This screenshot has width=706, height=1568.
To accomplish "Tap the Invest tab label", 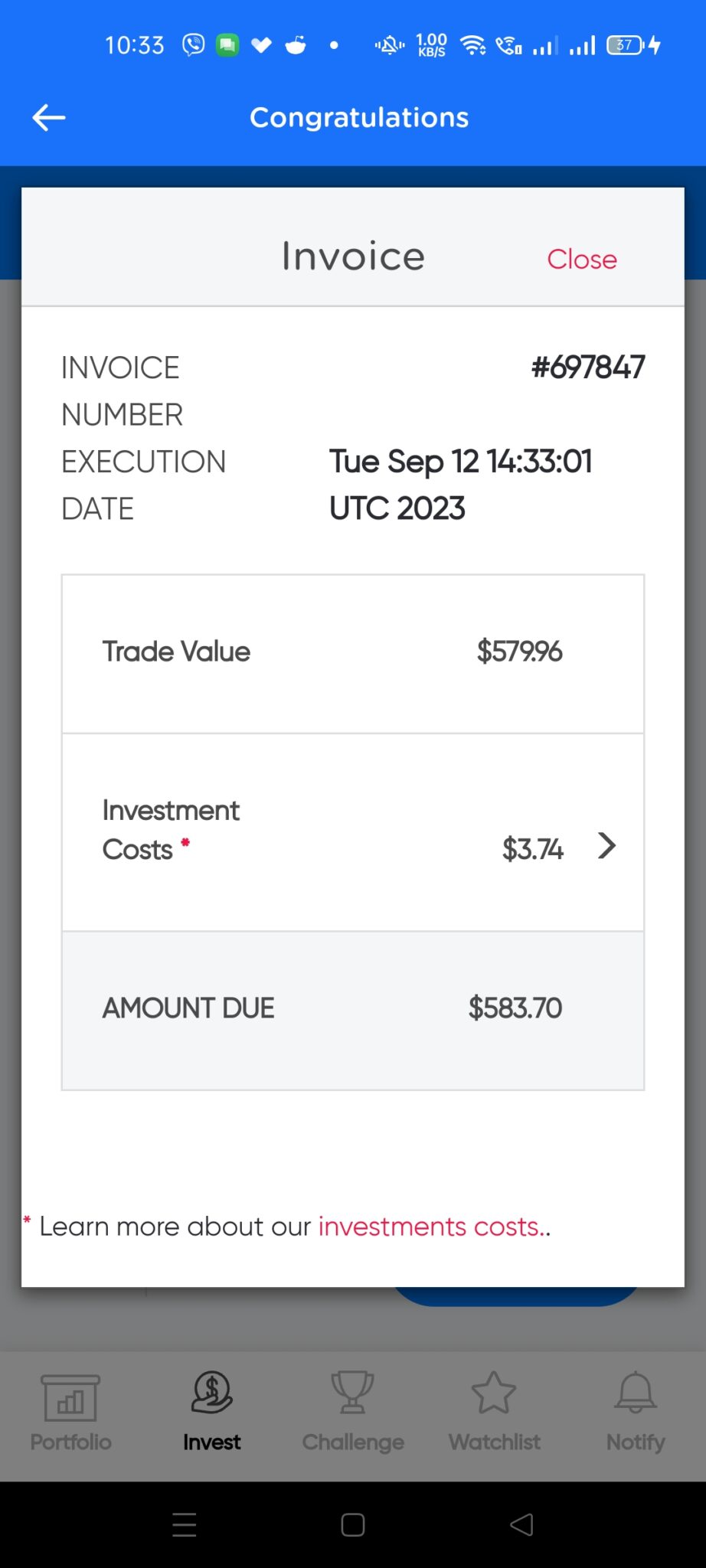I will pos(211,1442).
